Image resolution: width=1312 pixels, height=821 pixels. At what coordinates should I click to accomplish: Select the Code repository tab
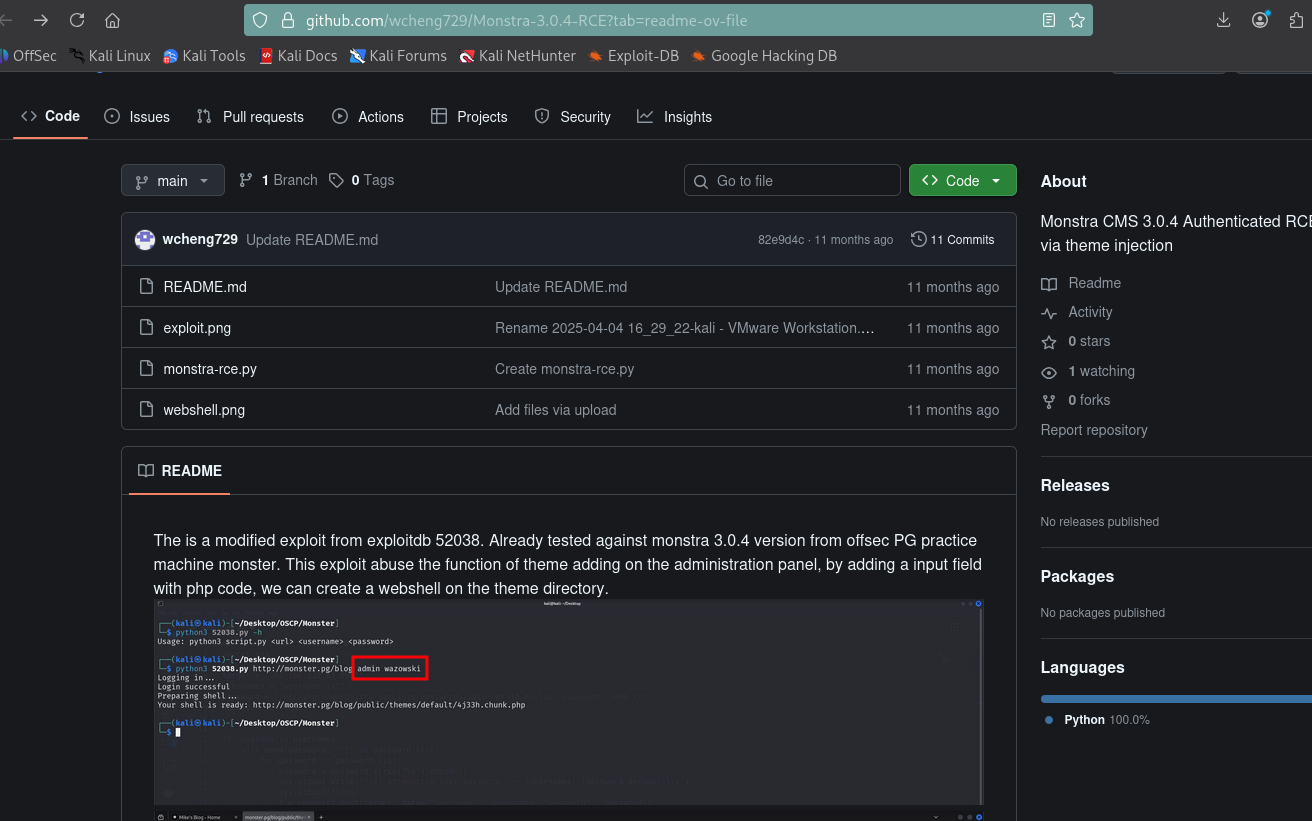click(x=50, y=116)
